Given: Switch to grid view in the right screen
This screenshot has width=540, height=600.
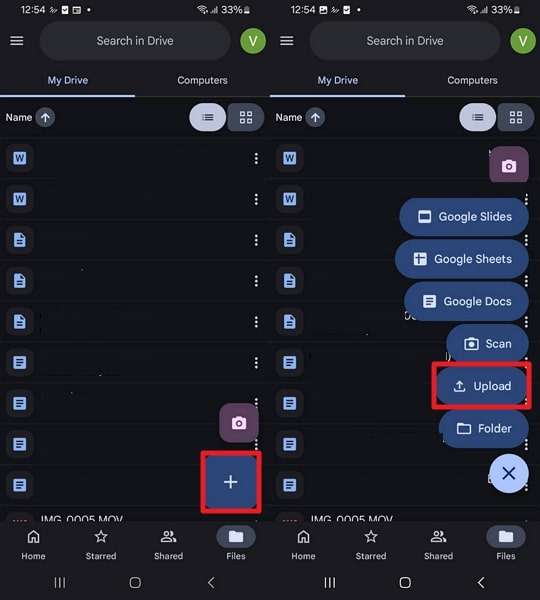Looking at the screenshot, I should pos(516,117).
